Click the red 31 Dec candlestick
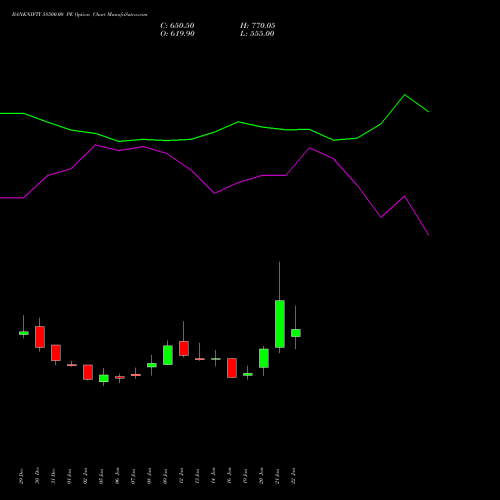The width and height of the screenshot is (500, 500). click(56, 353)
